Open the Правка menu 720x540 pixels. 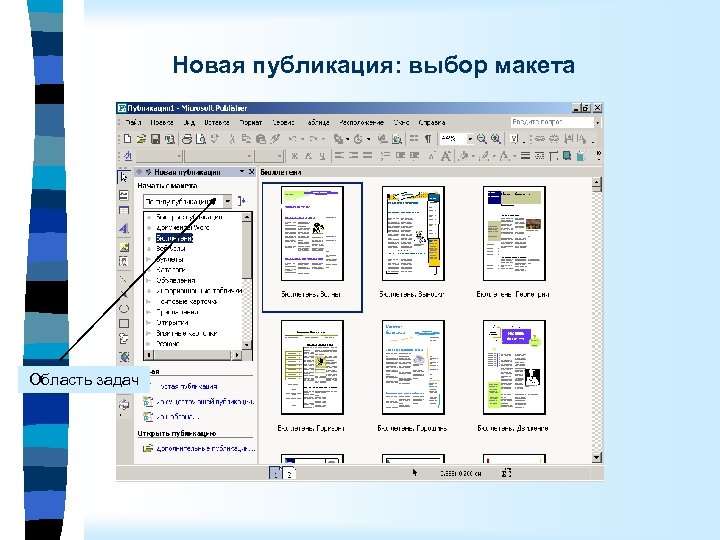point(162,123)
